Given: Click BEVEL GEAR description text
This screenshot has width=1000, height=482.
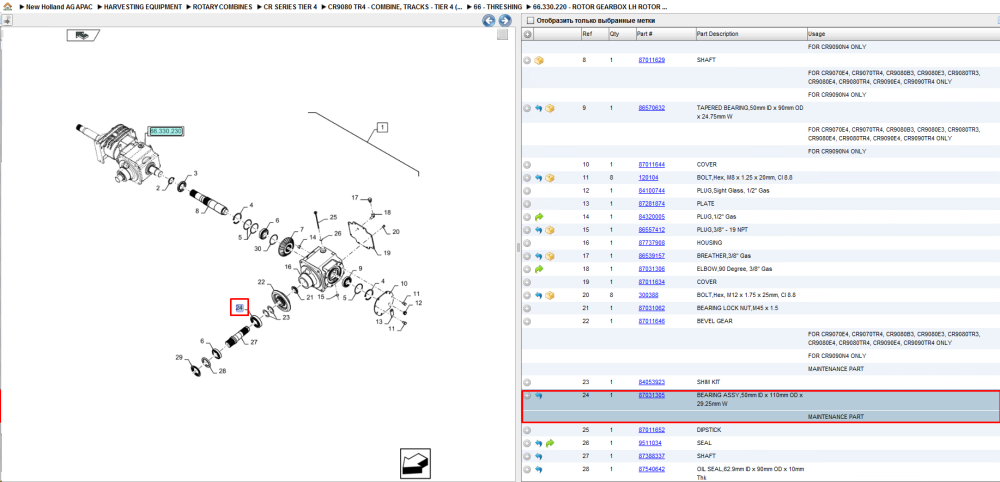Looking at the screenshot, I should (x=715, y=321).
